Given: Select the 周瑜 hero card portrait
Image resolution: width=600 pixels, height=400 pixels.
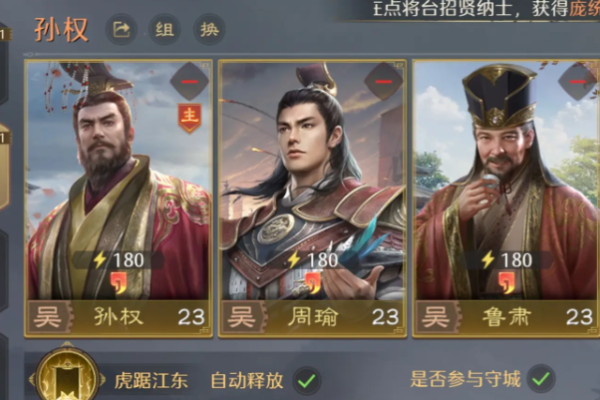Looking at the screenshot, I should 313,180.
